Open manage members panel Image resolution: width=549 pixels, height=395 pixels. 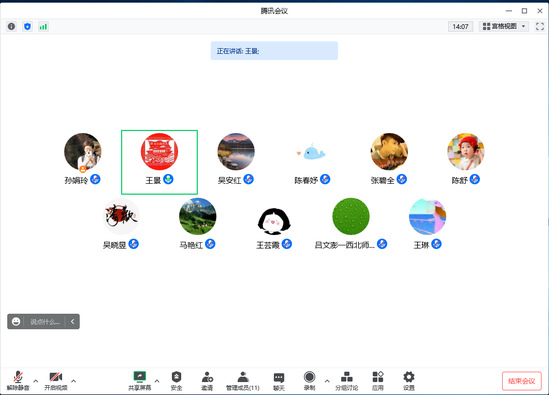(x=243, y=381)
